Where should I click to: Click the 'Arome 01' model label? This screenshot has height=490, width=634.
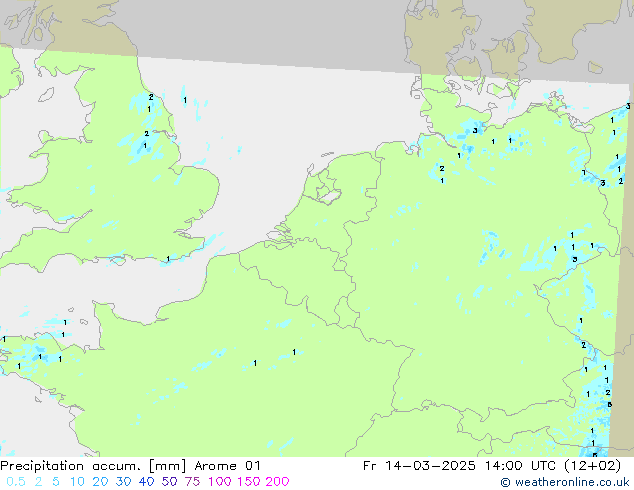[x=227, y=466]
